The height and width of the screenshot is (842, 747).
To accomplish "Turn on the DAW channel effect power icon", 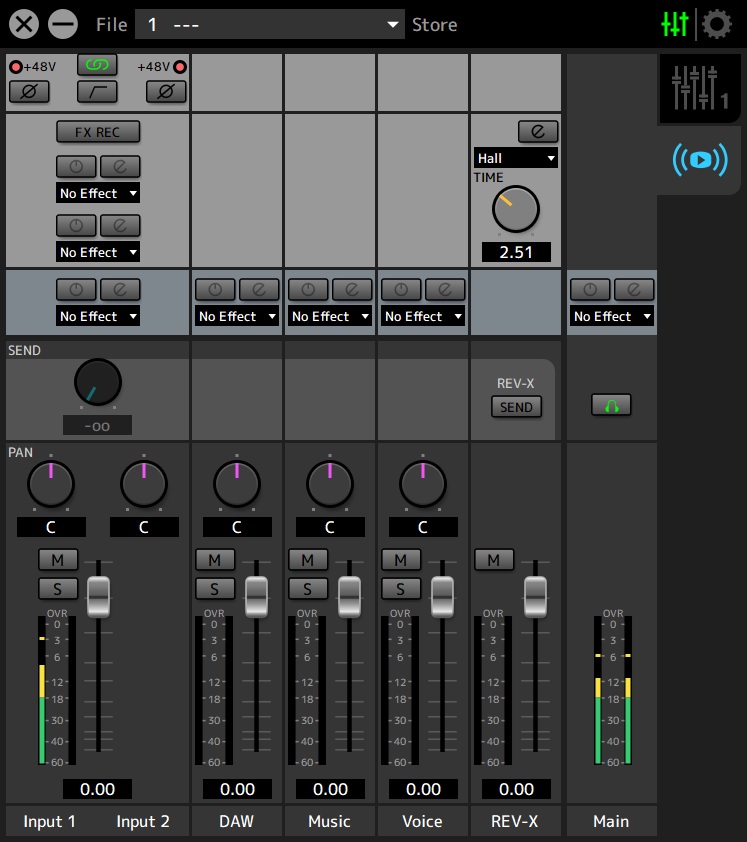I will 214,289.
